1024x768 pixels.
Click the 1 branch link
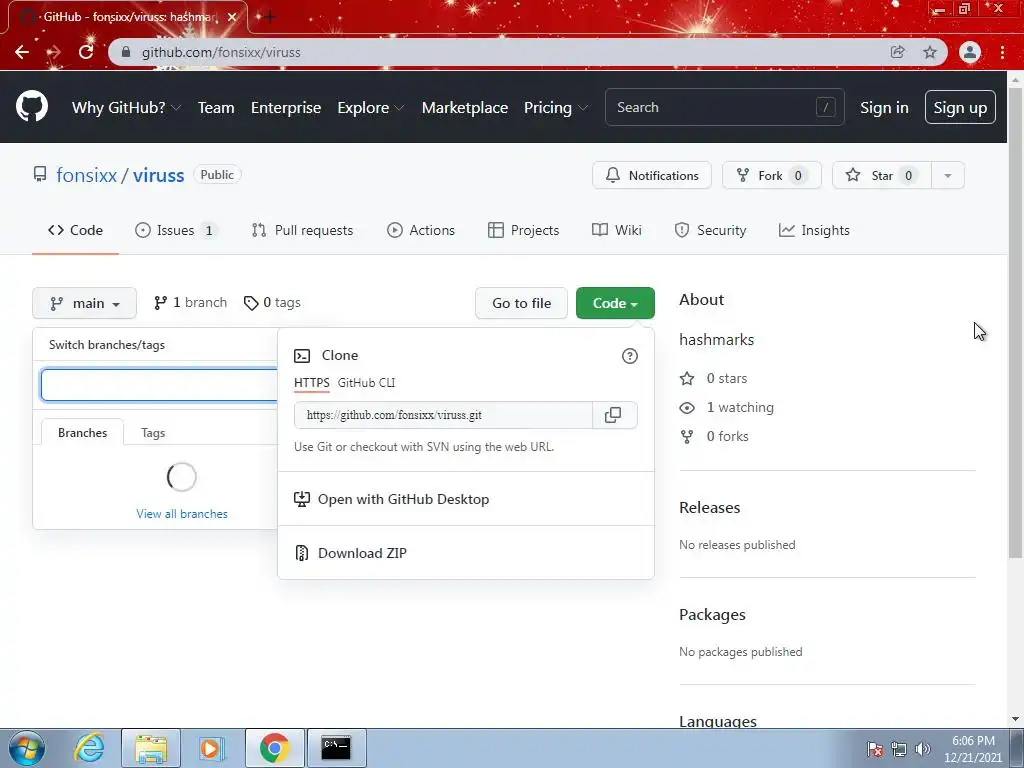tap(190, 302)
